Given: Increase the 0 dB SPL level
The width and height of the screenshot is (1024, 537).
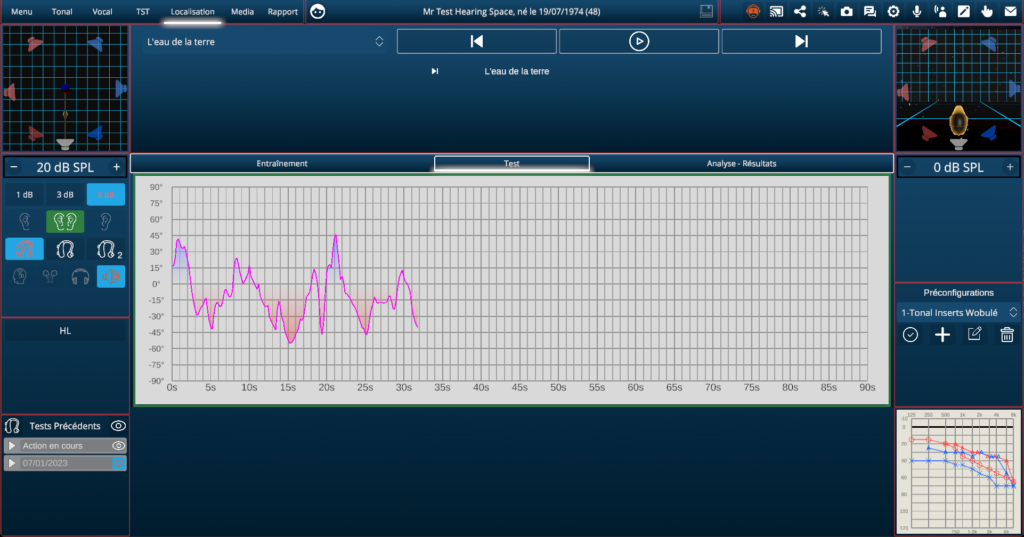Looking at the screenshot, I should (x=1010, y=167).
